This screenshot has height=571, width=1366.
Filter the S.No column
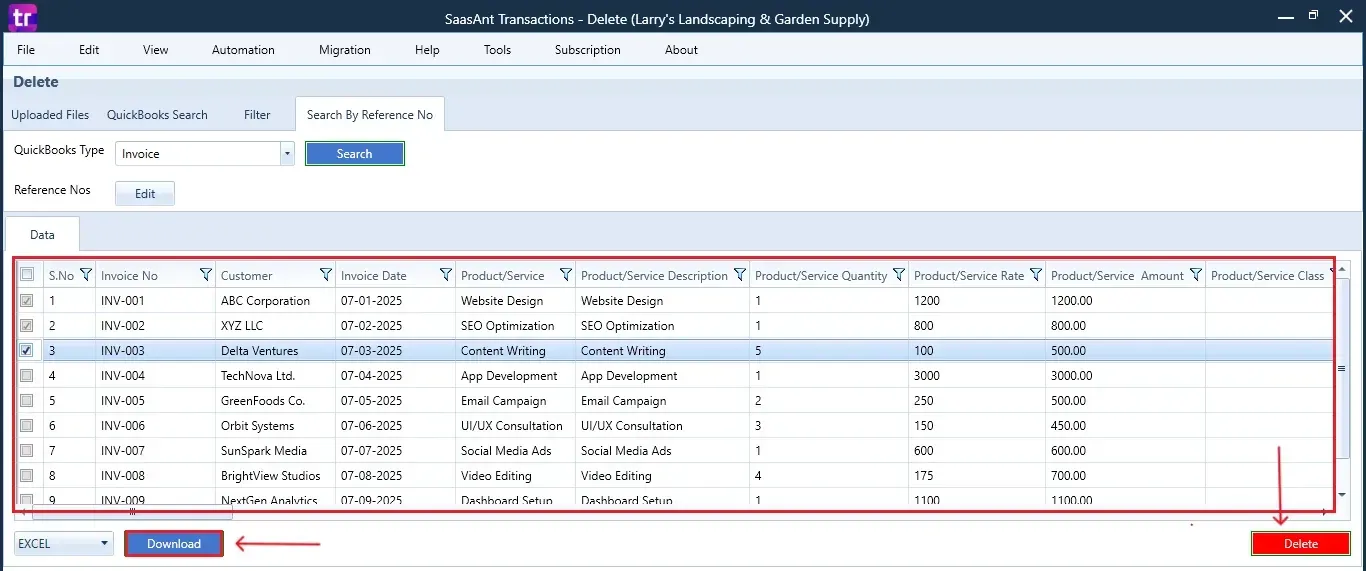pyautogui.click(x=85, y=275)
